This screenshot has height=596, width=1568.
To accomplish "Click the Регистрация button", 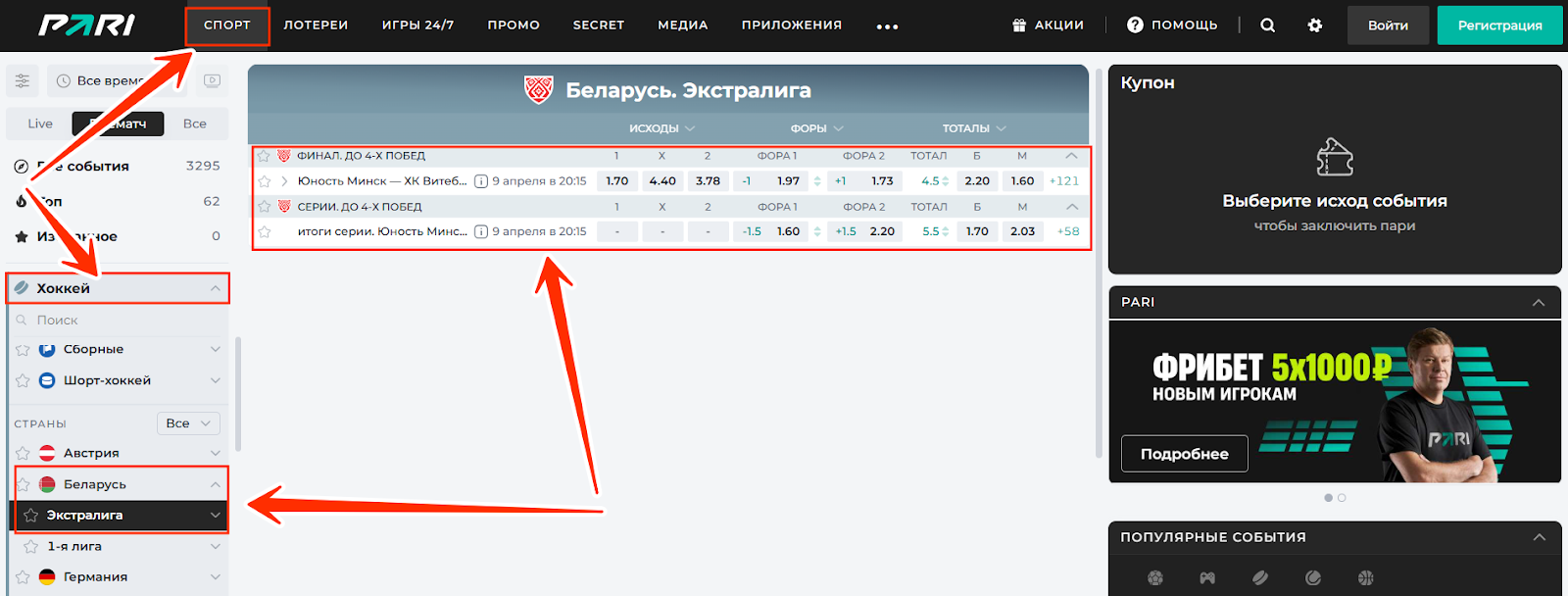I will (x=1499, y=25).
